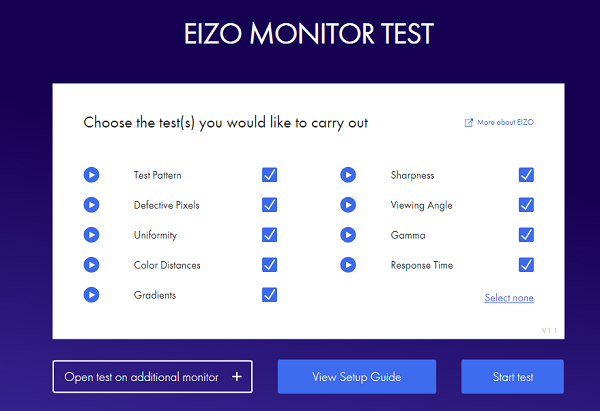Click the Color Distances play icon
600x411 pixels.
(x=91, y=265)
